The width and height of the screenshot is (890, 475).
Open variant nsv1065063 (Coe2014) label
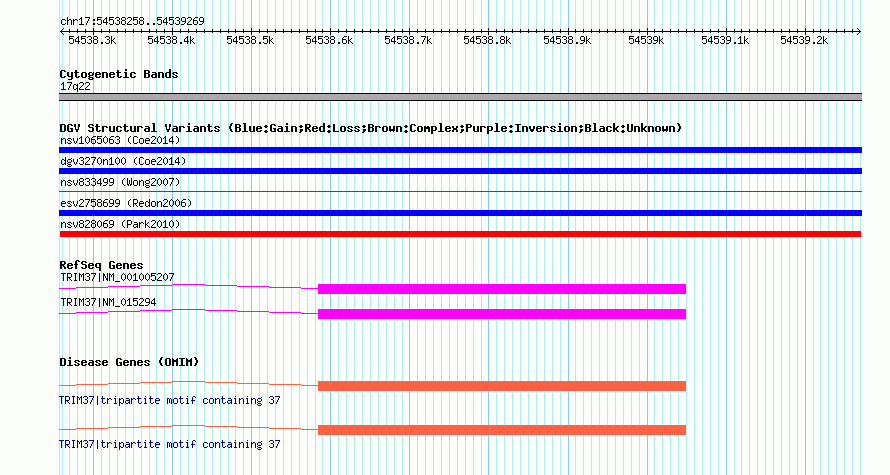(120, 140)
